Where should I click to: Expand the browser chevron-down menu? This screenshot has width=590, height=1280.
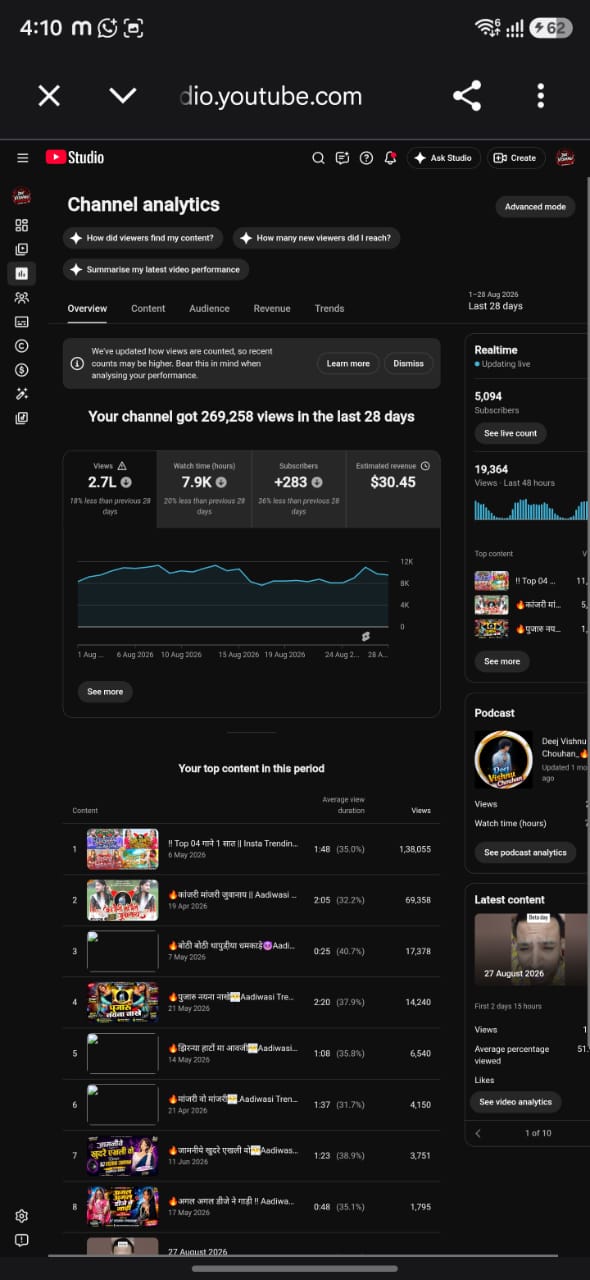tap(122, 96)
